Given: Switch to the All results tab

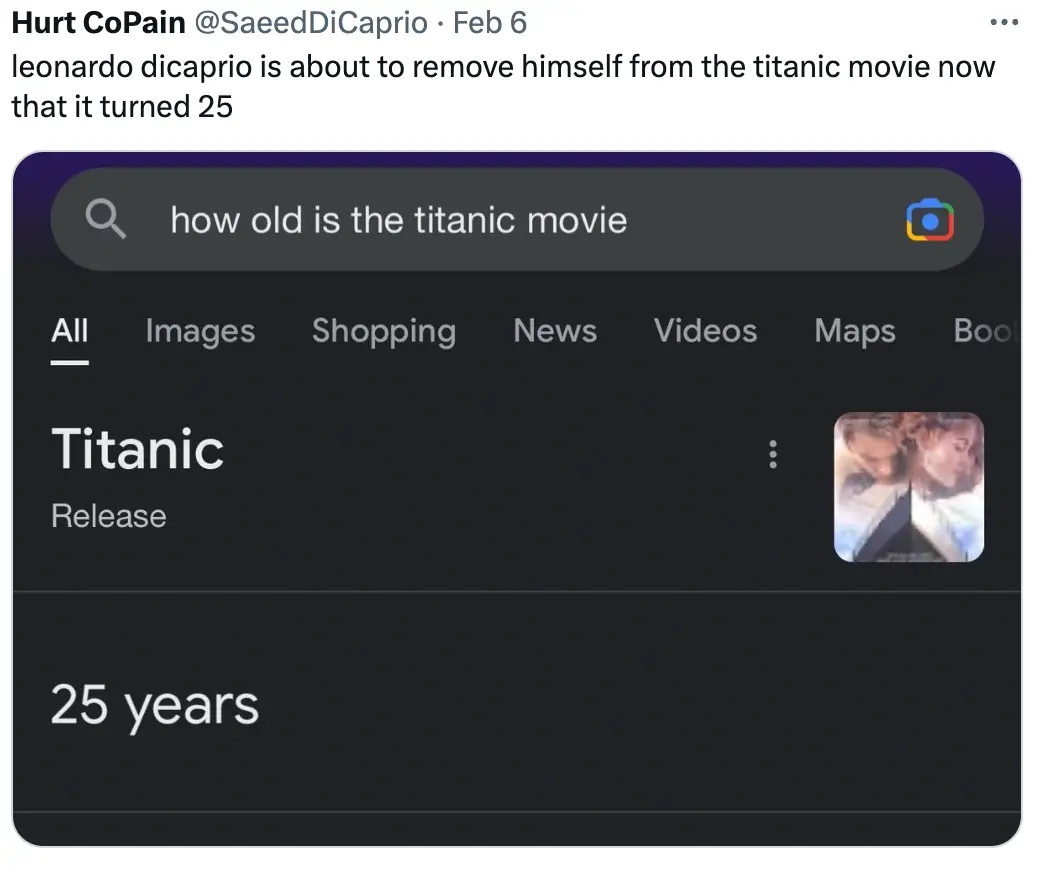Looking at the screenshot, I should (68, 331).
